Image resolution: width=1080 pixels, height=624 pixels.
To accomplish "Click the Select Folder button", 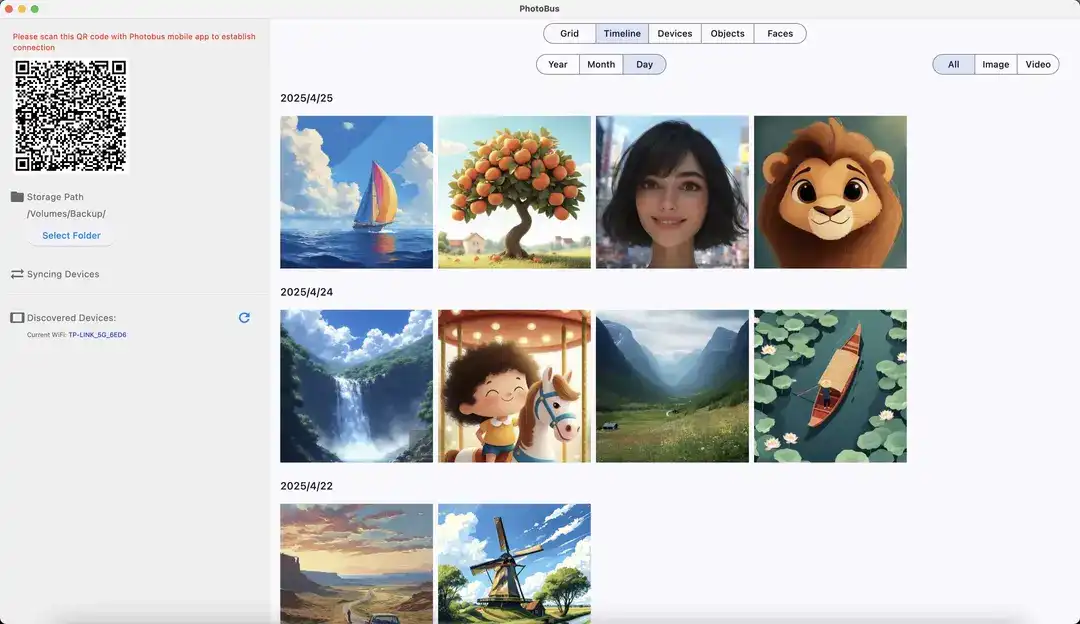I will click(x=71, y=236).
